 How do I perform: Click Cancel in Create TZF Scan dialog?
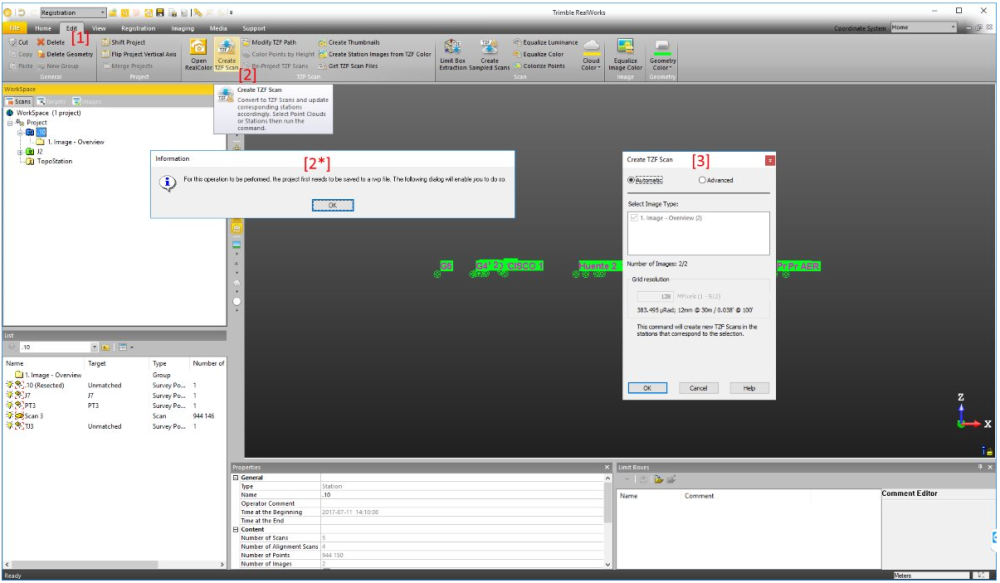[x=698, y=388]
